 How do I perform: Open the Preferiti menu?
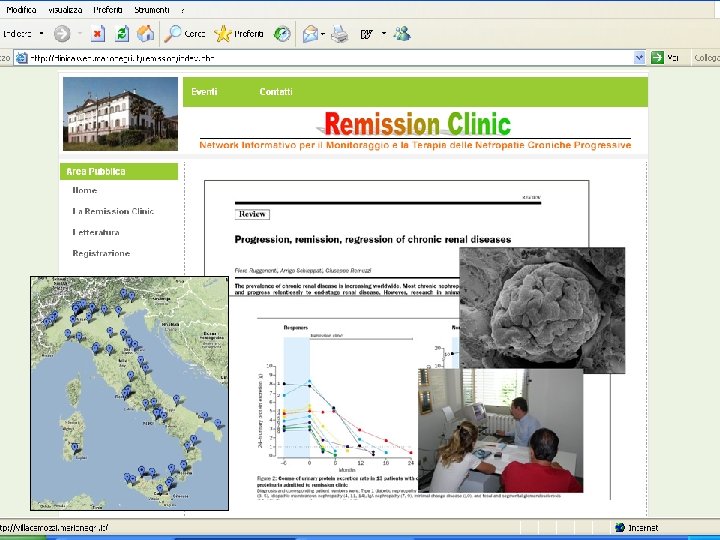(108, 10)
